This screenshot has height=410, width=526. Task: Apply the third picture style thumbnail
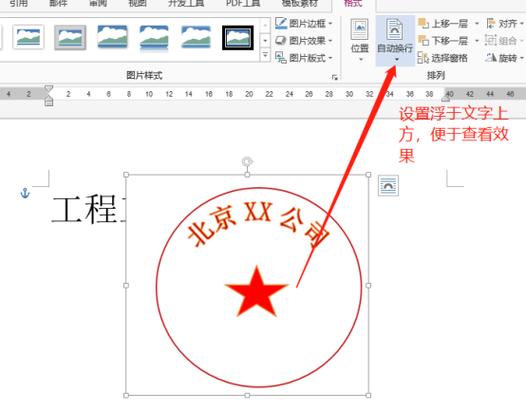112,36
